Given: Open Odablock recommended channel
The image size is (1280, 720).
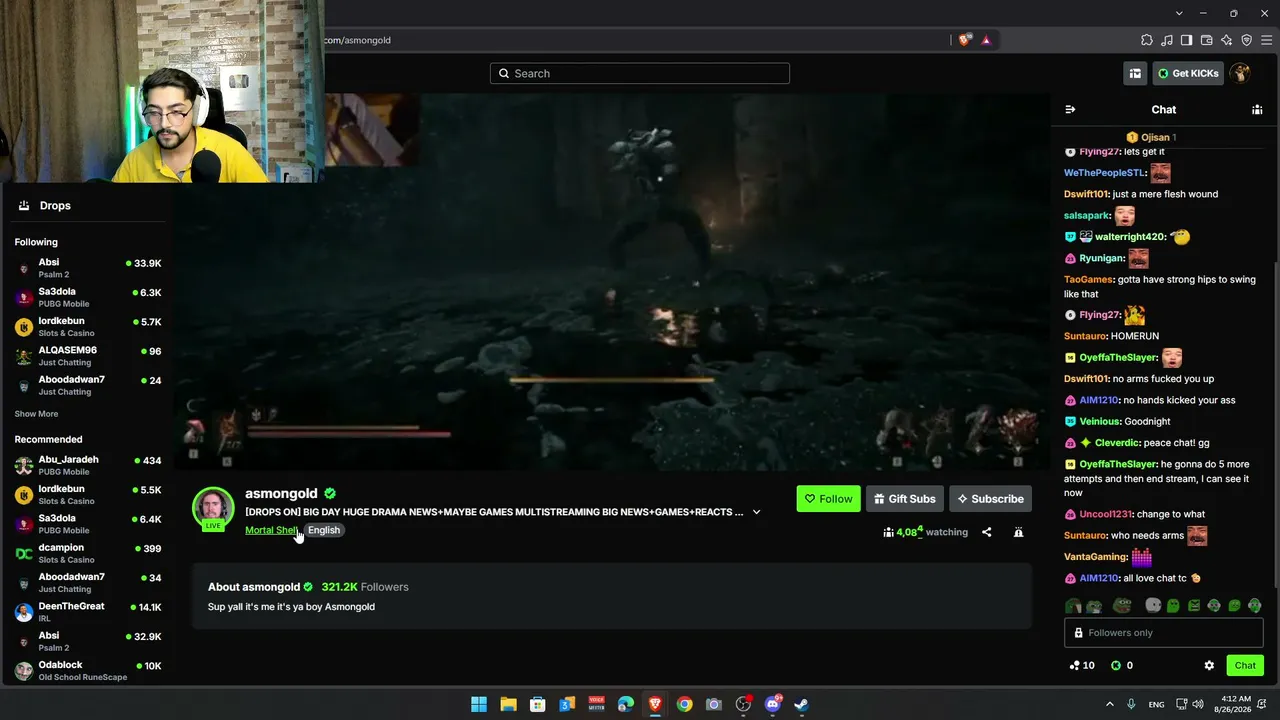Looking at the screenshot, I should [88, 670].
